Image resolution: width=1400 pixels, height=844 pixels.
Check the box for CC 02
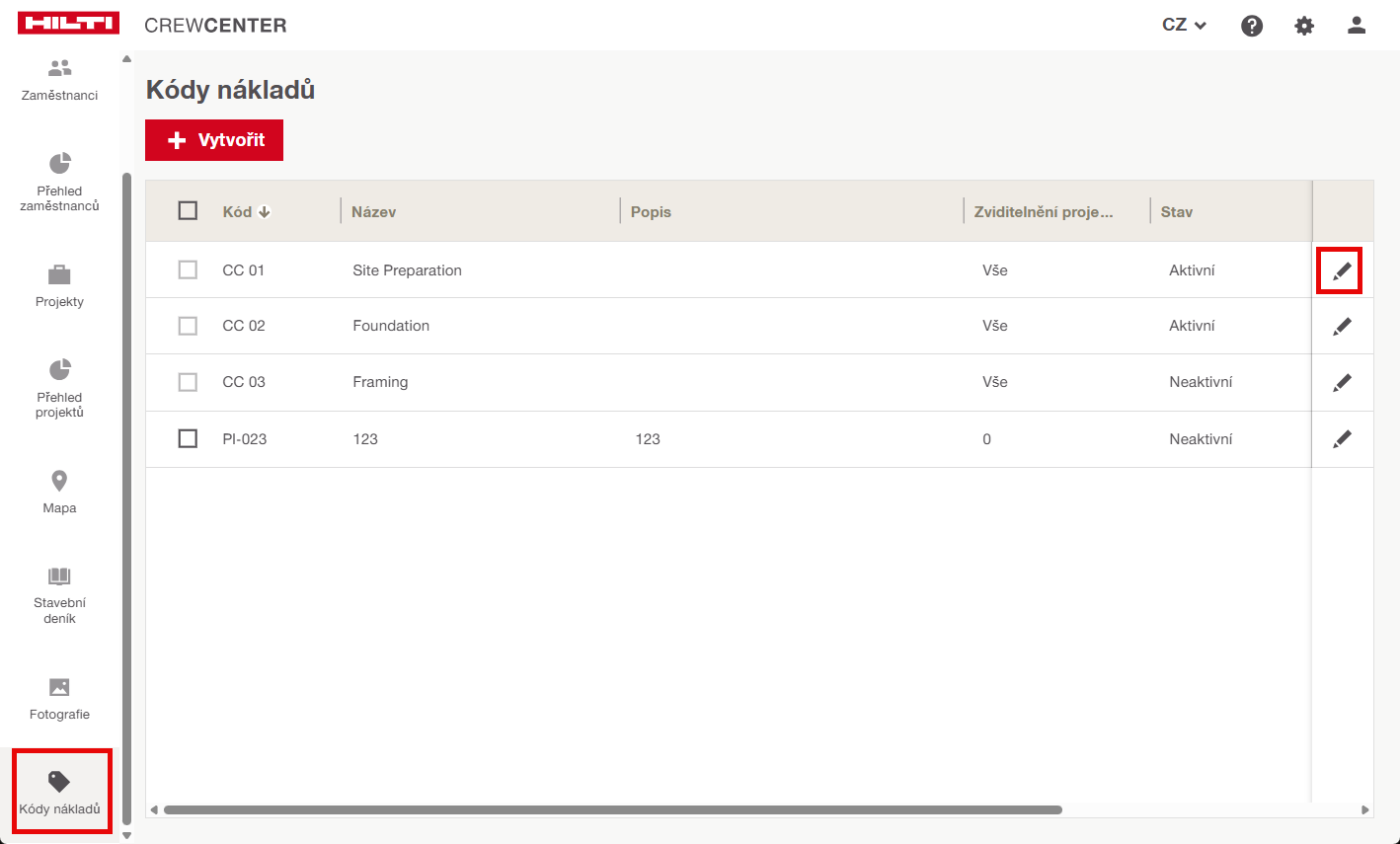pyautogui.click(x=188, y=326)
